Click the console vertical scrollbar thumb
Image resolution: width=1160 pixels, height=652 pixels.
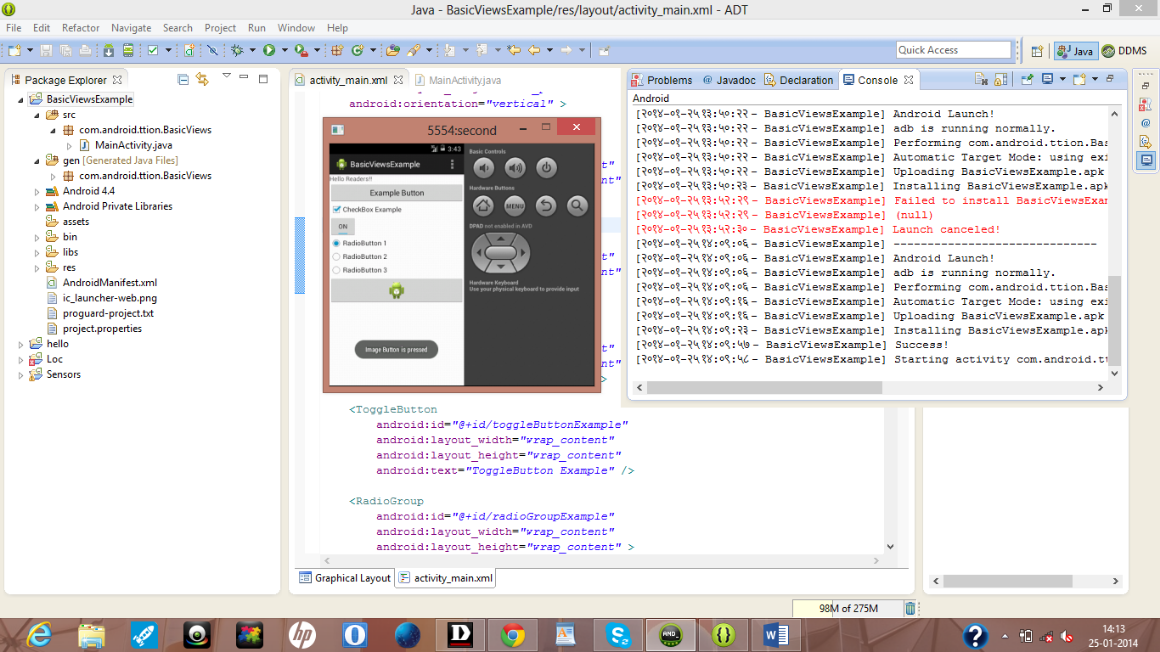(x=1115, y=320)
